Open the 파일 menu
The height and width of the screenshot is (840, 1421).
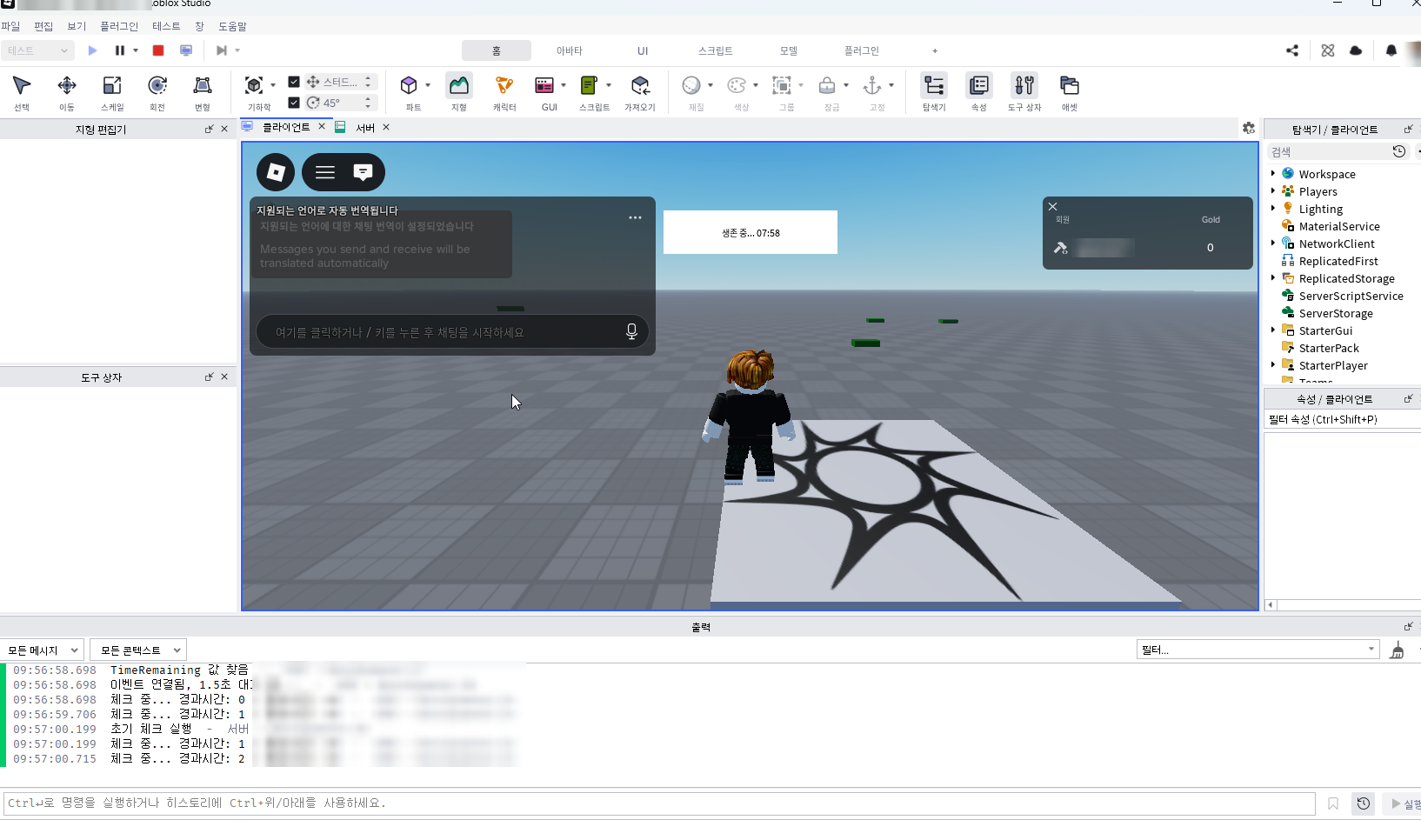tap(10, 26)
